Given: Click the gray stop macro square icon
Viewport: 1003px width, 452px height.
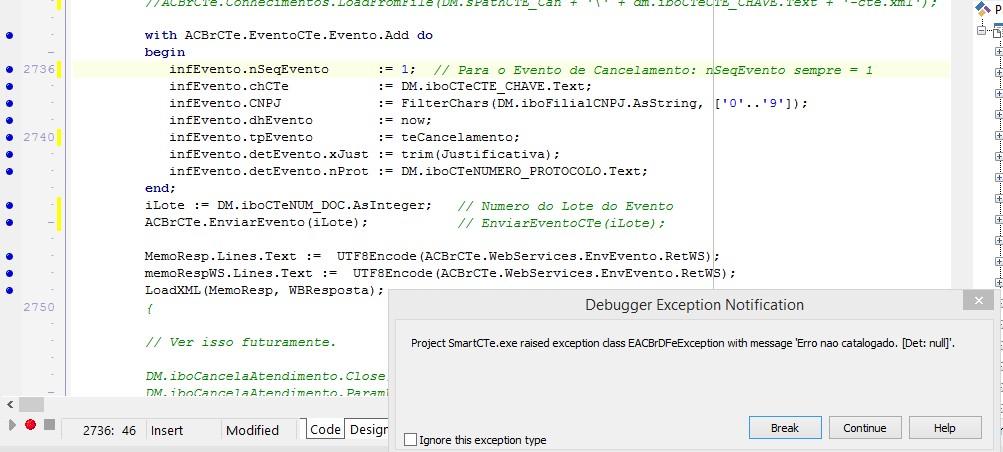Looking at the screenshot, I should click(x=49, y=425).
